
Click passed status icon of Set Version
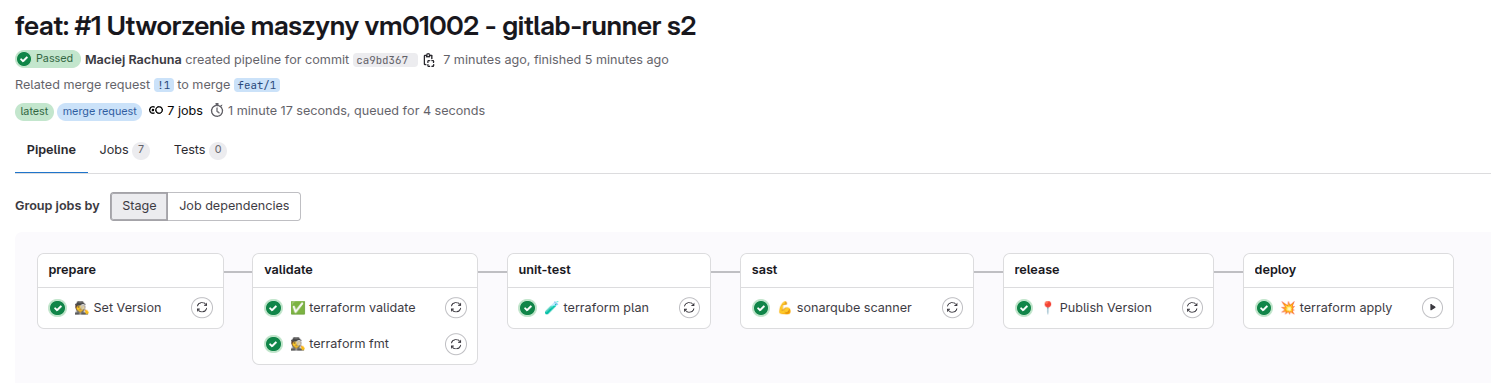pyautogui.click(x=58, y=308)
